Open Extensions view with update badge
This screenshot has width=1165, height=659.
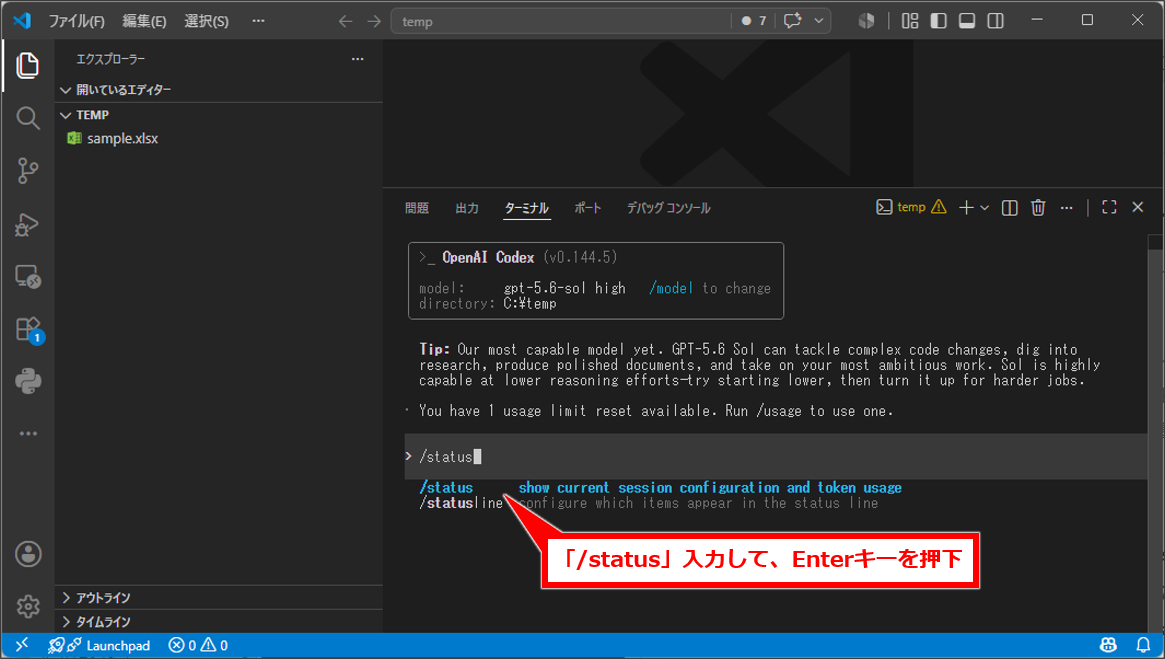tap(29, 330)
